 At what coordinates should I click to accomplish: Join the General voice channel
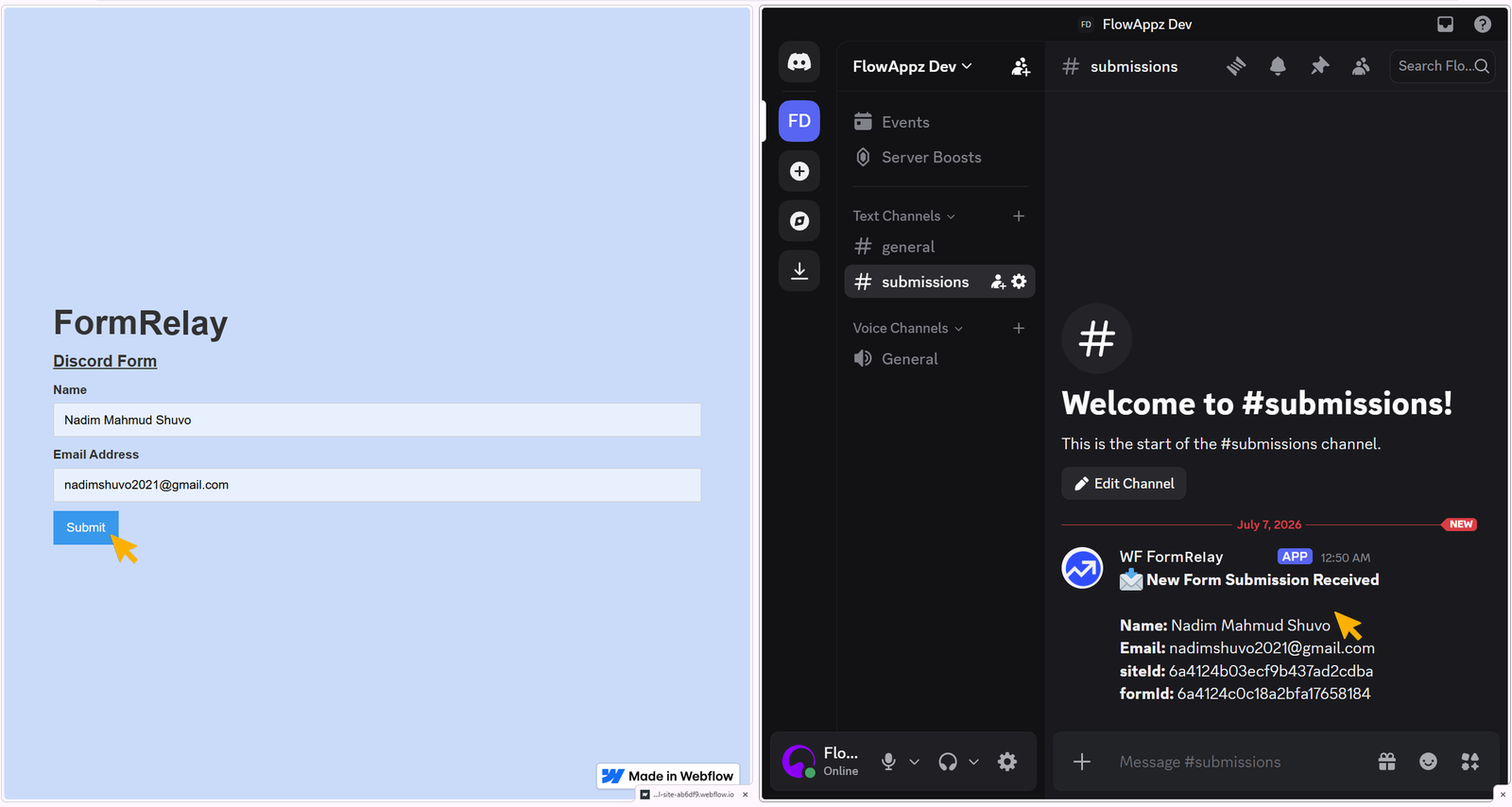tap(939, 359)
